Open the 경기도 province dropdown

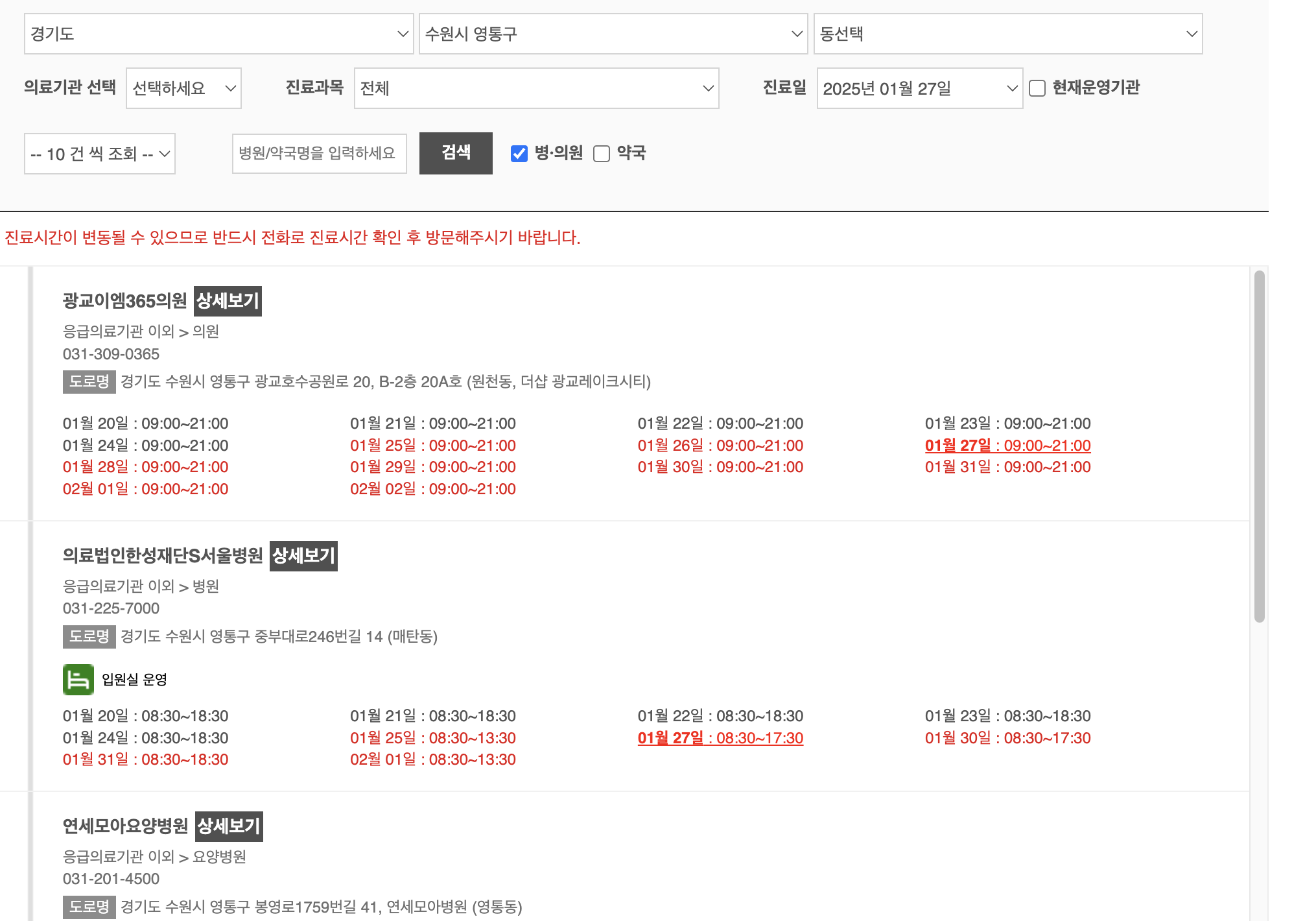click(218, 34)
